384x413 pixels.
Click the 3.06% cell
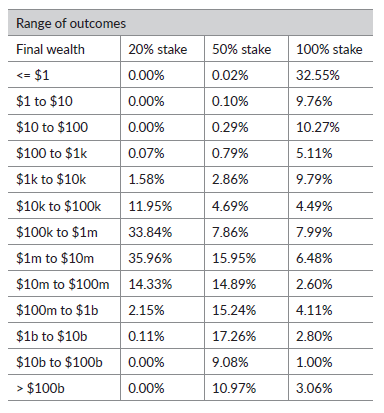(314, 388)
